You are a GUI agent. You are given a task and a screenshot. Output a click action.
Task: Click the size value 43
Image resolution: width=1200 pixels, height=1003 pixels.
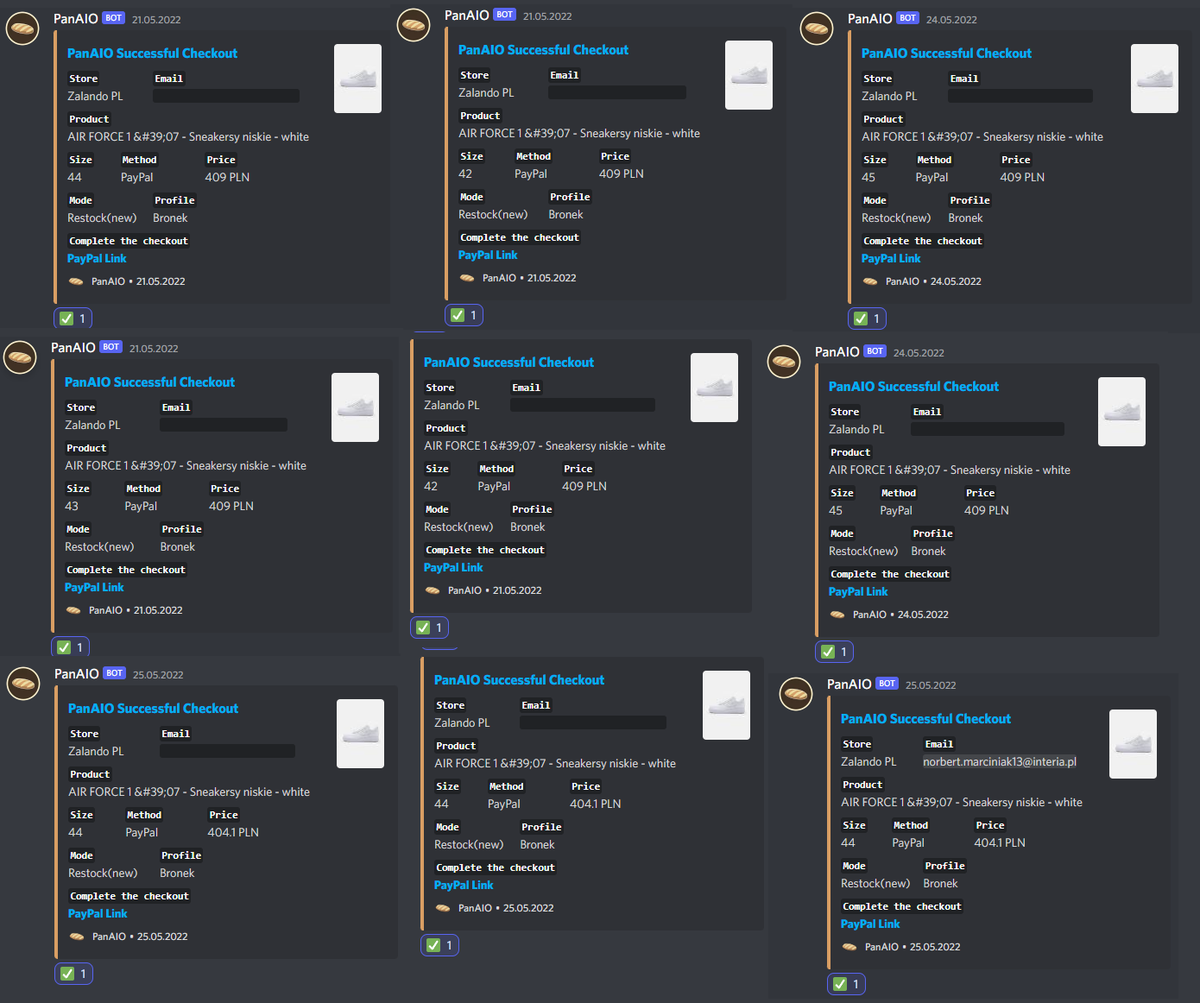click(x=72, y=506)
